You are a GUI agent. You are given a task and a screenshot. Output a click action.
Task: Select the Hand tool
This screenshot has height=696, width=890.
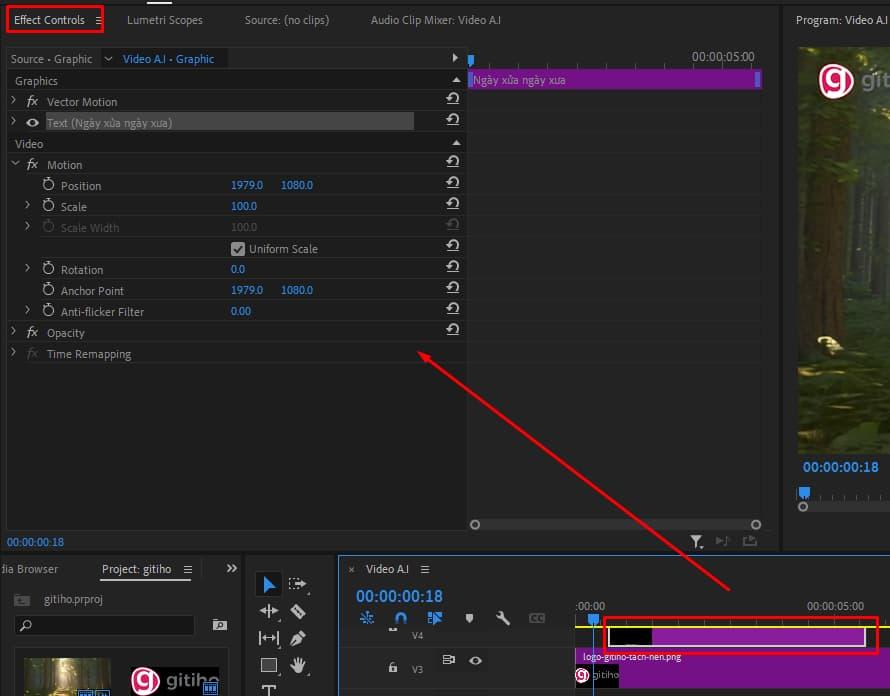[x=296, y=665]
